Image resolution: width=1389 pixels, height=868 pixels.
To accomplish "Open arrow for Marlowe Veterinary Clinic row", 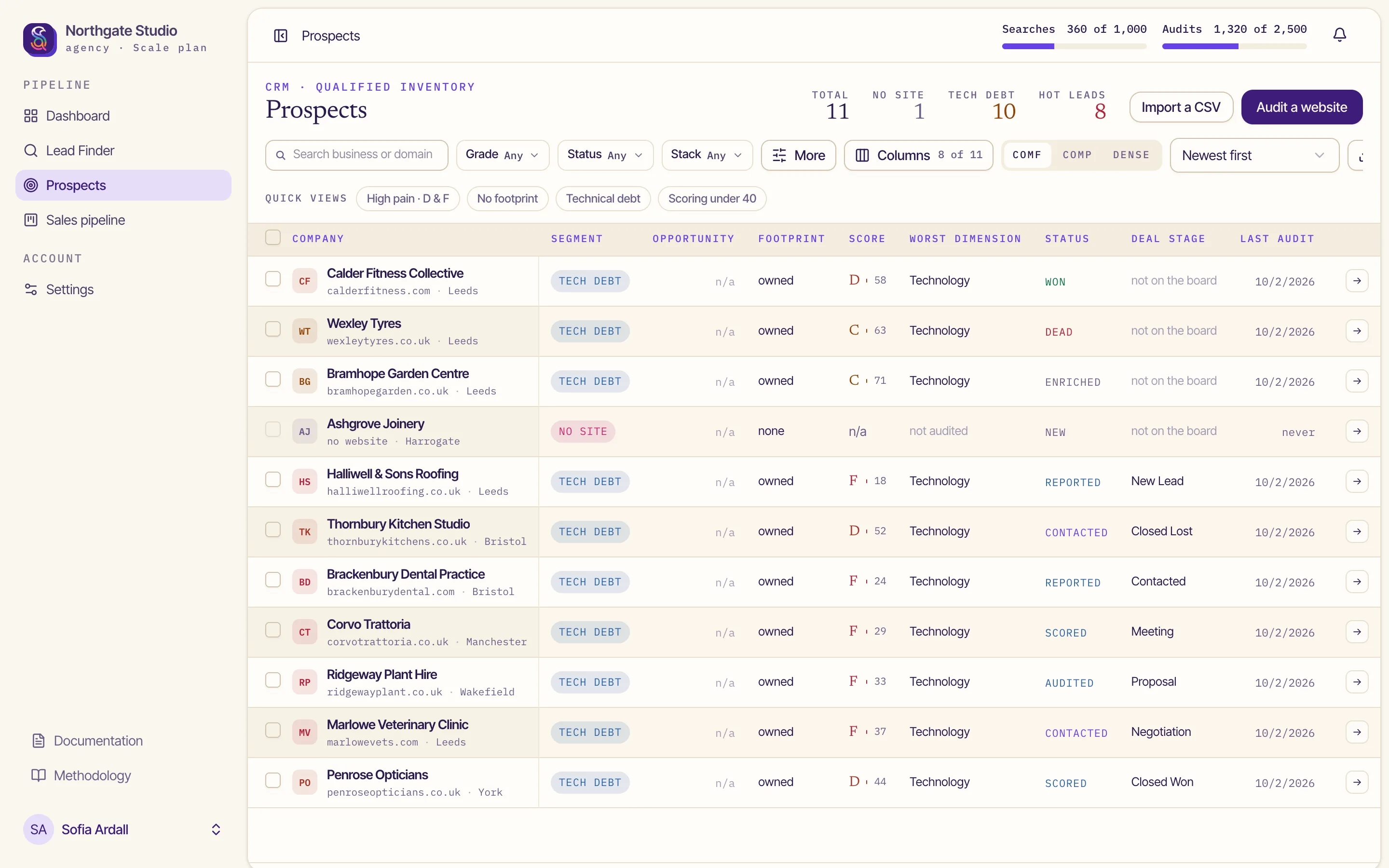I will [x=1357, y=732].
